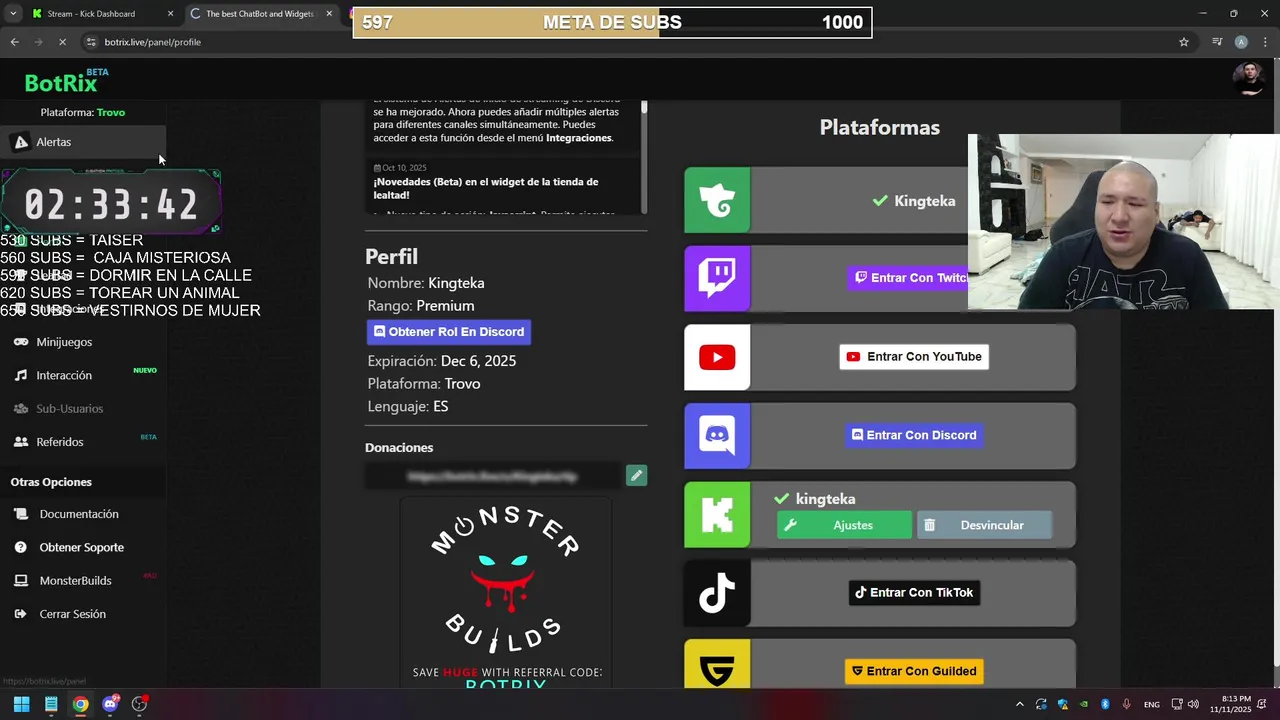Click the Alertas bell icon
Image resolution: width=1280 pixels, height=720 pixels.
tap(21, 142)
